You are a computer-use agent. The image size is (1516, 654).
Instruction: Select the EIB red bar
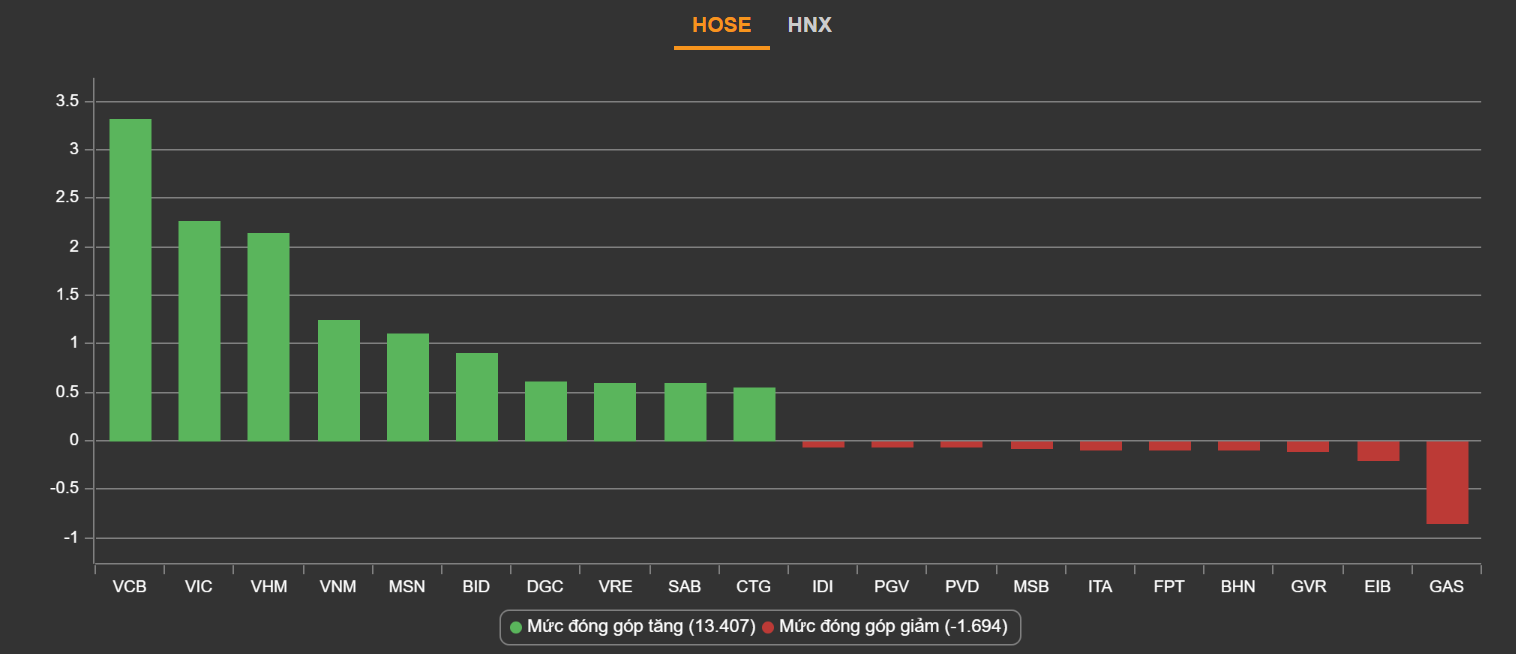tap(1378, 451)
